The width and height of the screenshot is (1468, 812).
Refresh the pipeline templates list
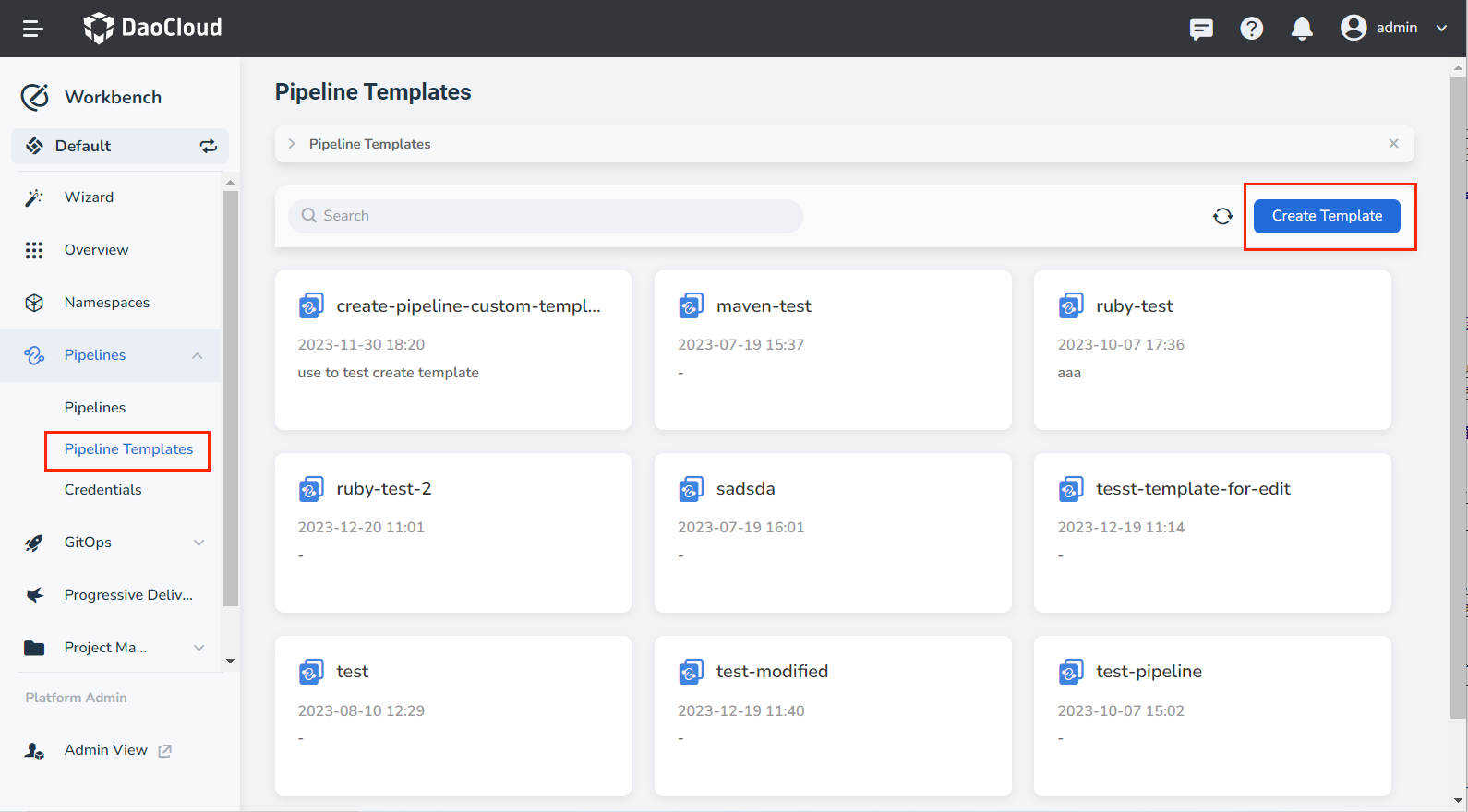(x=1222, y=216)
